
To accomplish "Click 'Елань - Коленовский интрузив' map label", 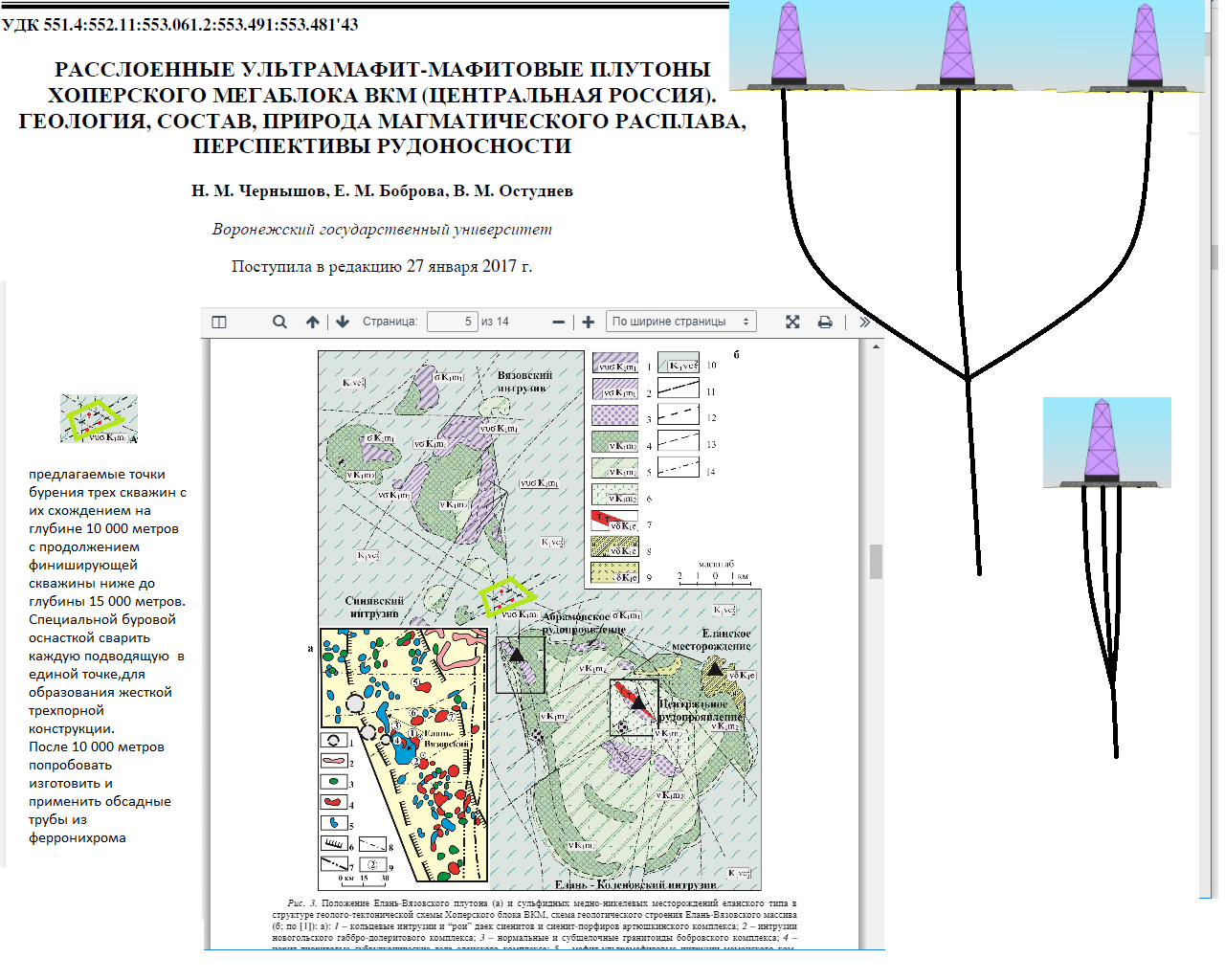I will click(635, 884).
